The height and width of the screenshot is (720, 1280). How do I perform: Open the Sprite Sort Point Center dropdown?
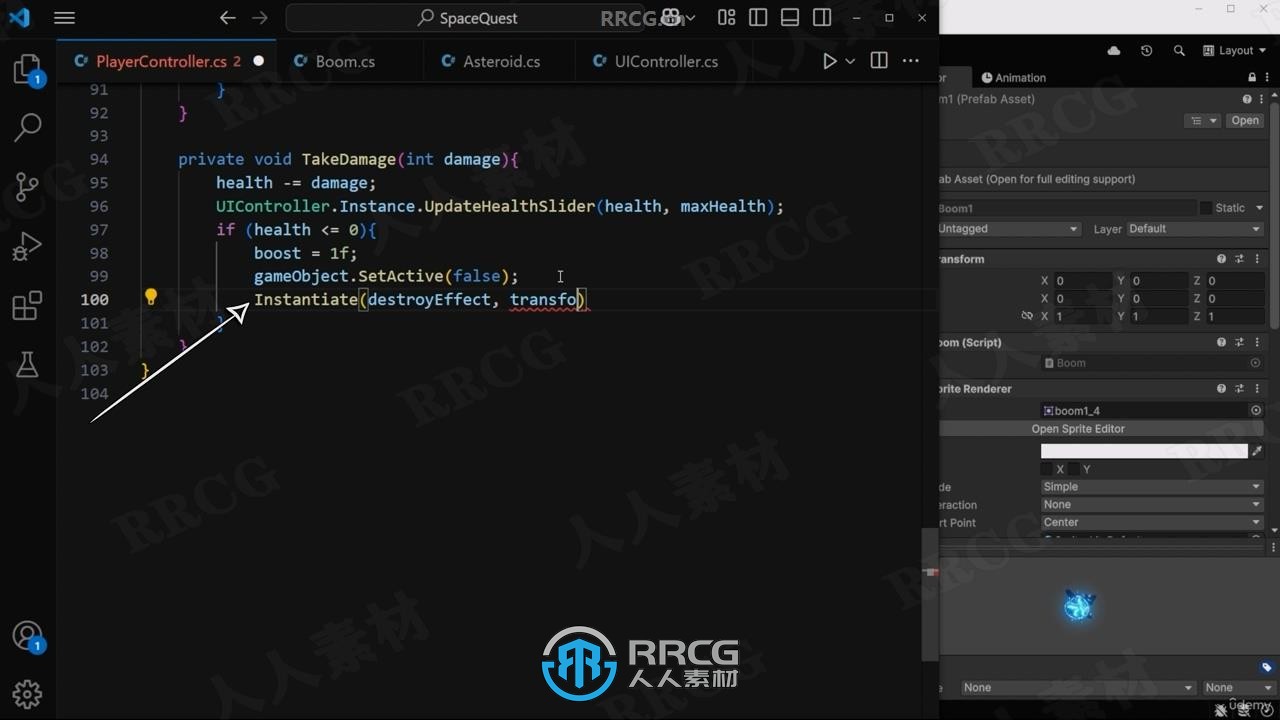point(1152,523)
